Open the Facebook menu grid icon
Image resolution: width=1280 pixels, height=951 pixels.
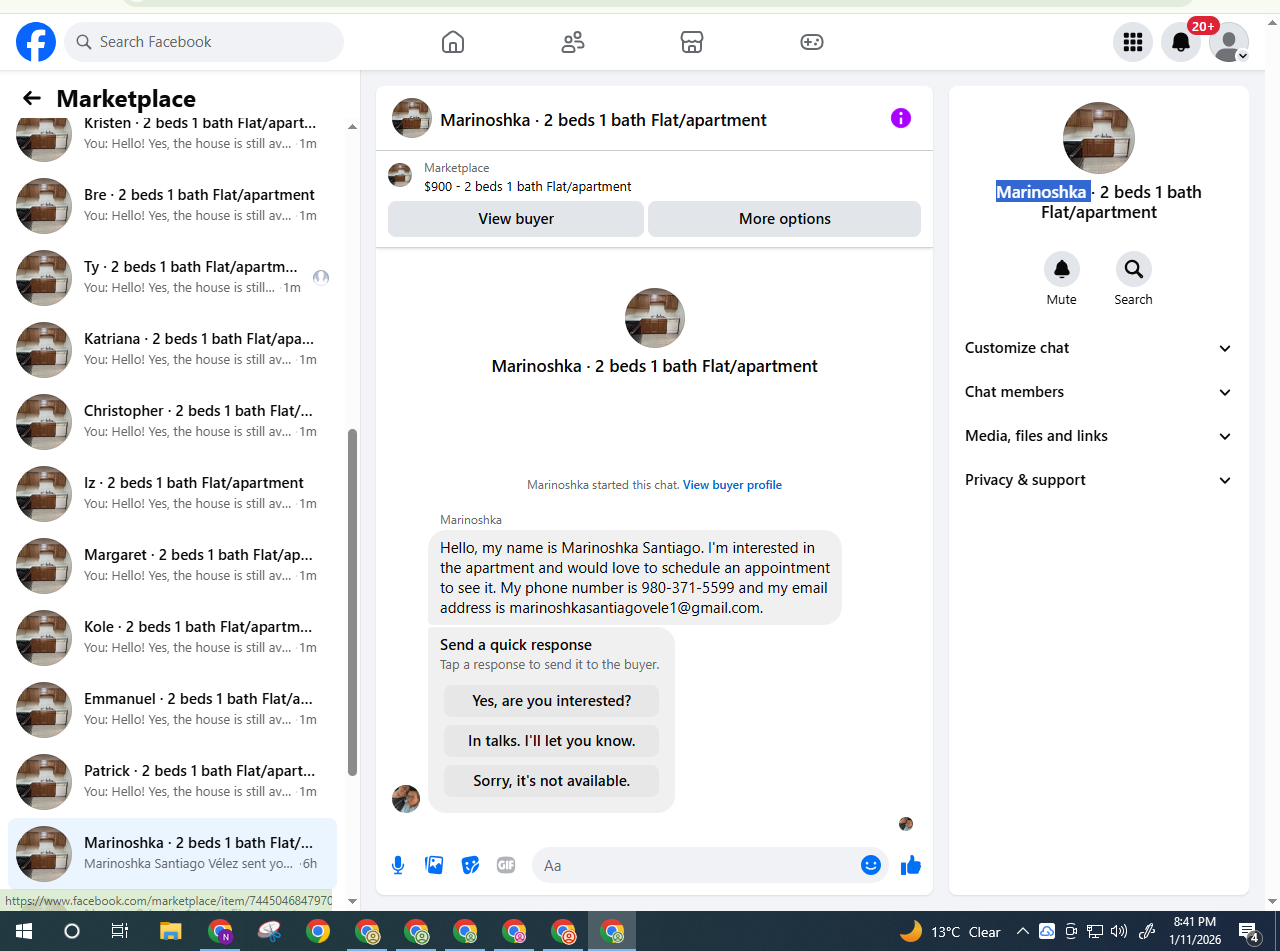(1133, 42)
